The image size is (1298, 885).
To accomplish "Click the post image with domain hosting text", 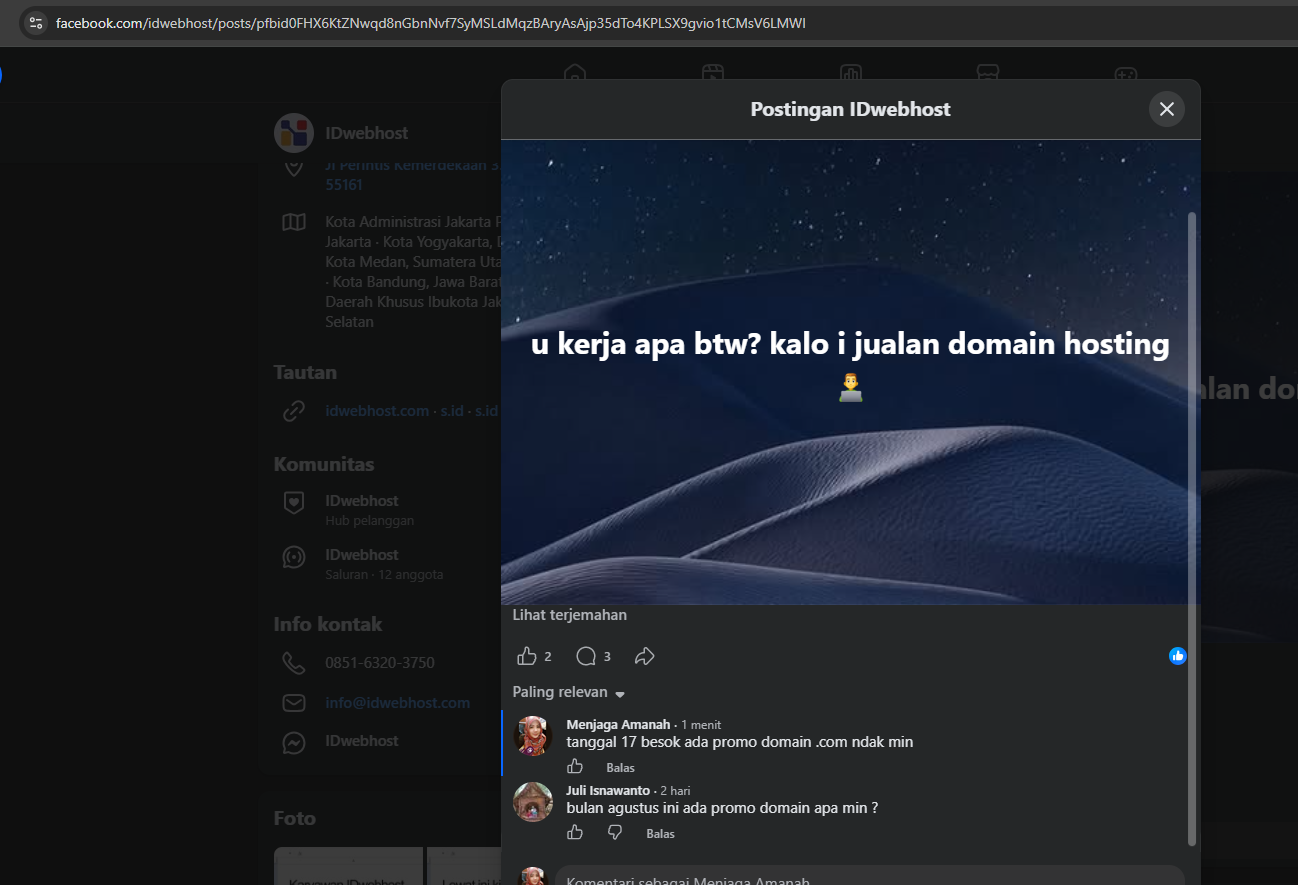I will [850, 372].
